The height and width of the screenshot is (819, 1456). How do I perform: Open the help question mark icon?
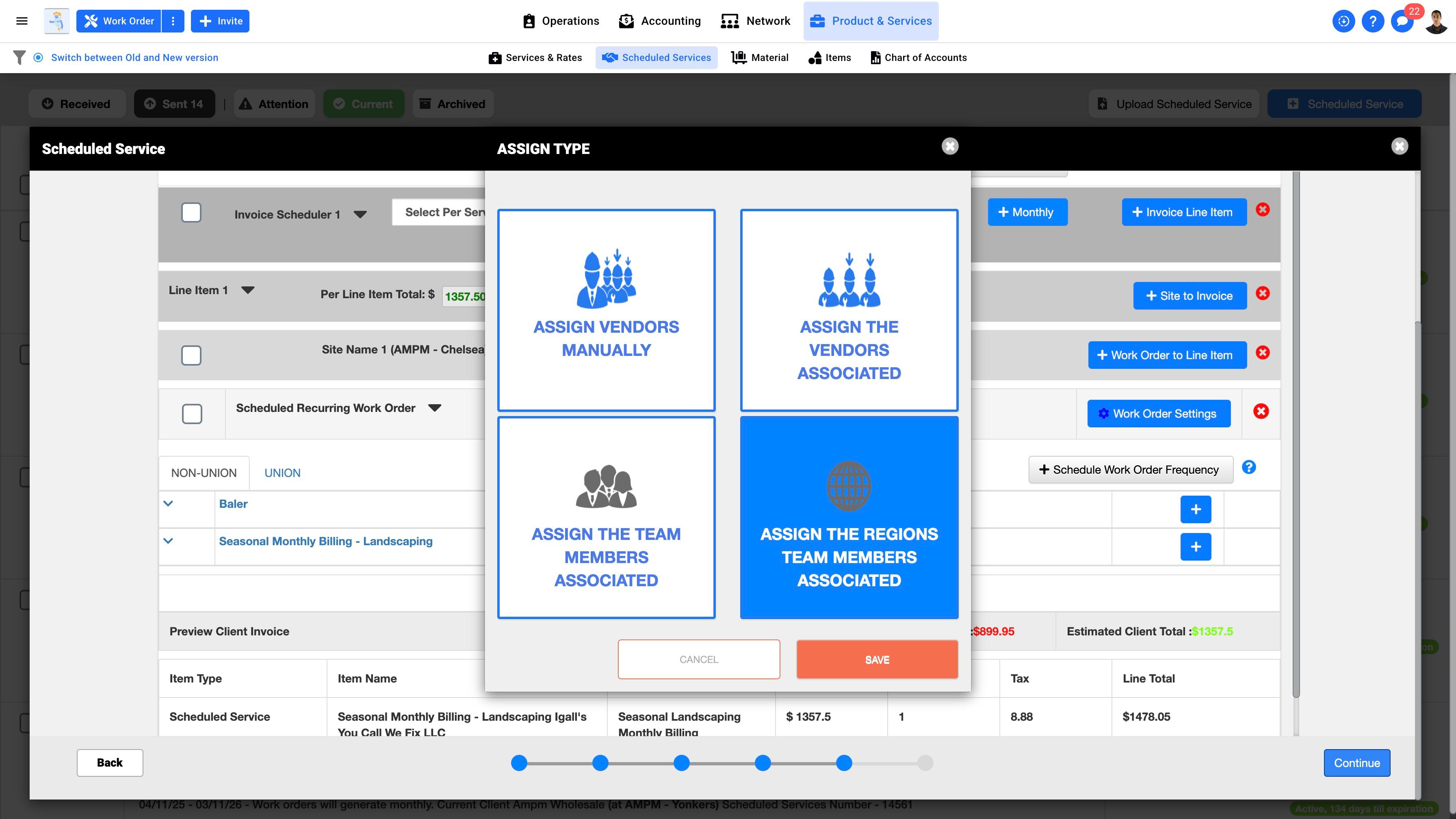(x=1372, y=21)
